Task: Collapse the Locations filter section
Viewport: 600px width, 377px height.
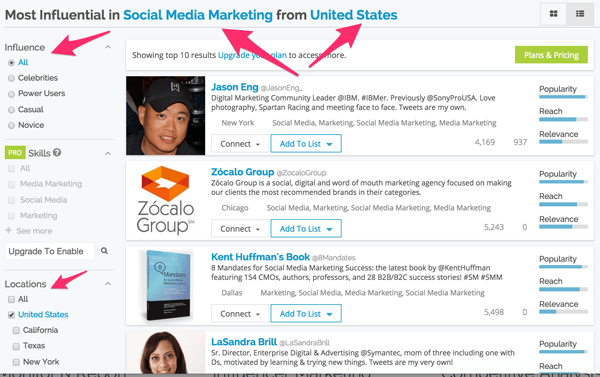Action: pyautogui.click(x=108, y=284)
